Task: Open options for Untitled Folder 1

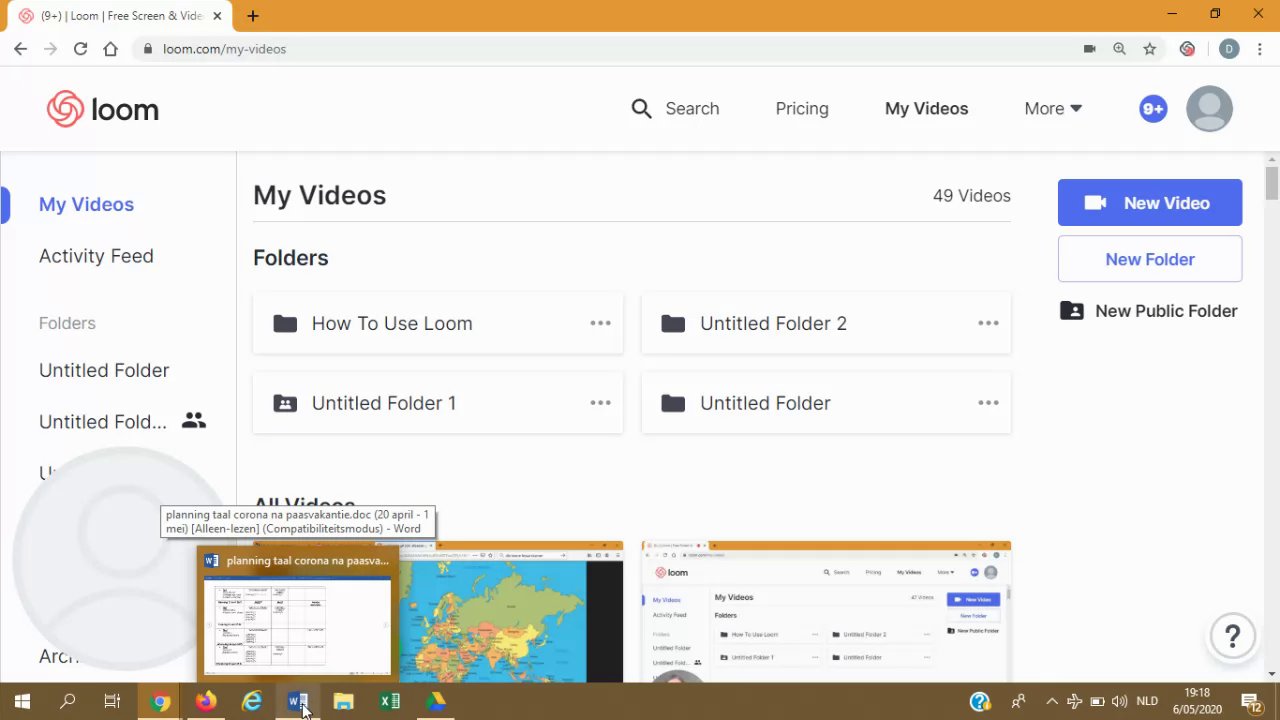Action: [600, 403]
